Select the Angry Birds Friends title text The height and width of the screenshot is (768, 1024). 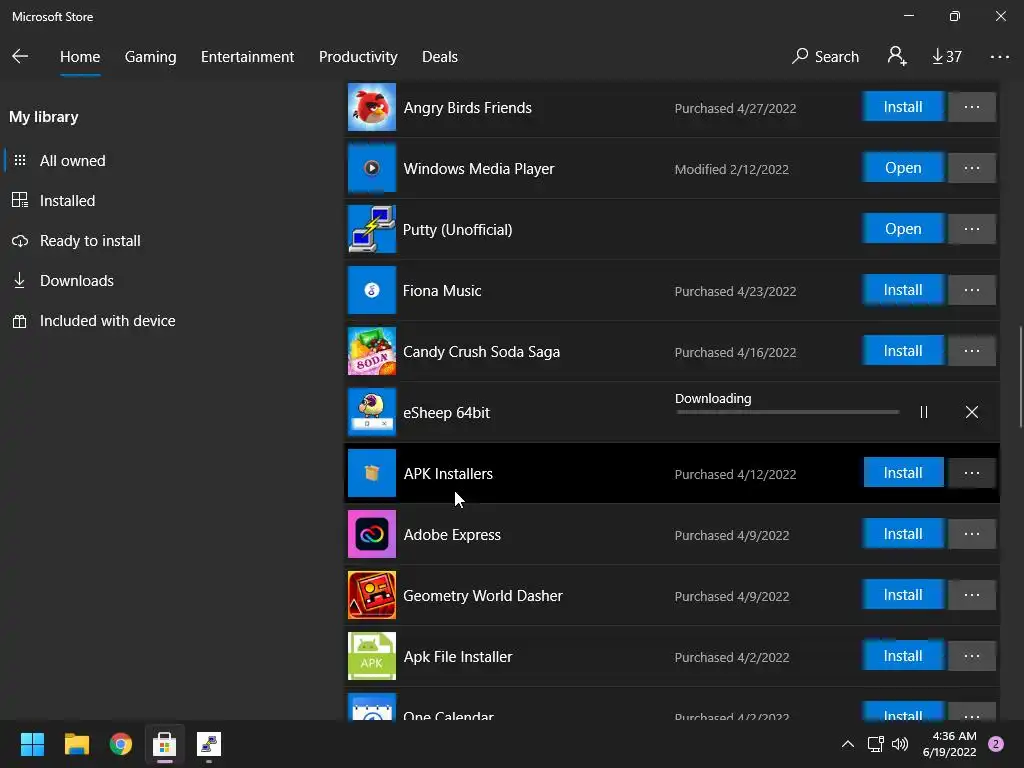(x=468, y=108)
